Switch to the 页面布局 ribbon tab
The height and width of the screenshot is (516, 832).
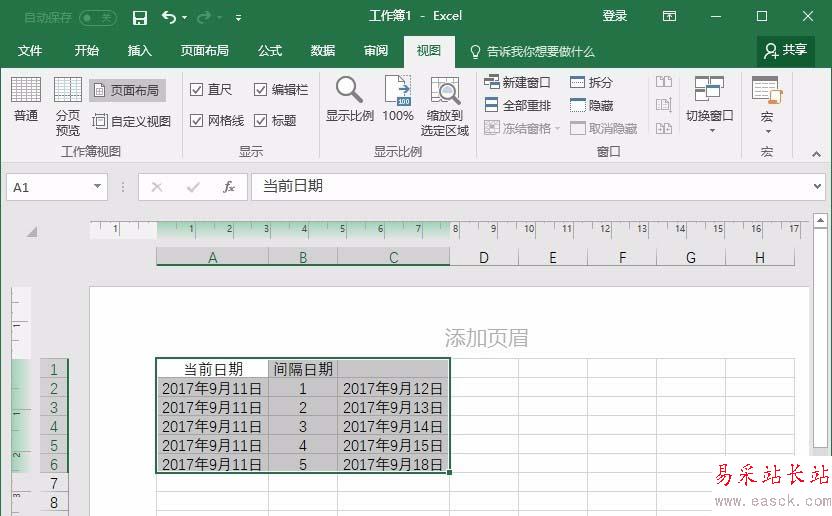(204, 50)
